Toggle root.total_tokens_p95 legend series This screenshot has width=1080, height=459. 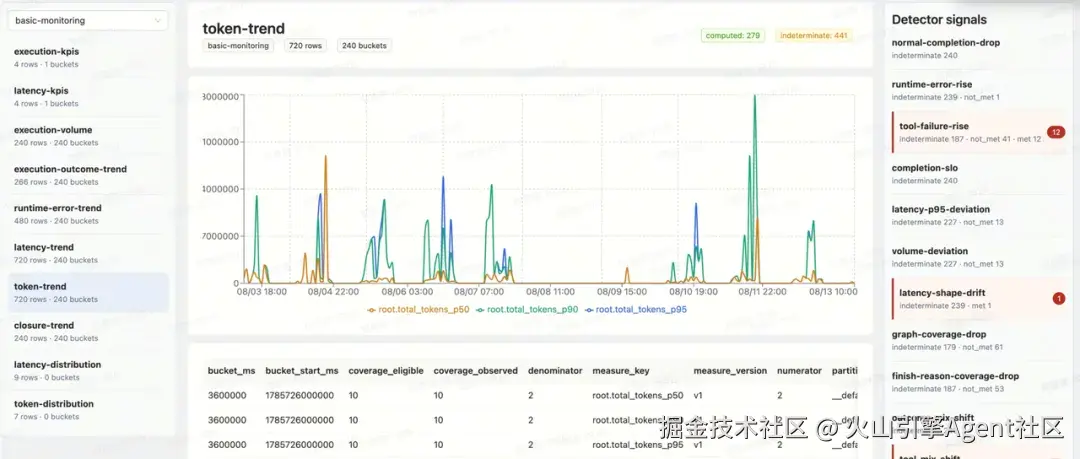coord(636,309)
